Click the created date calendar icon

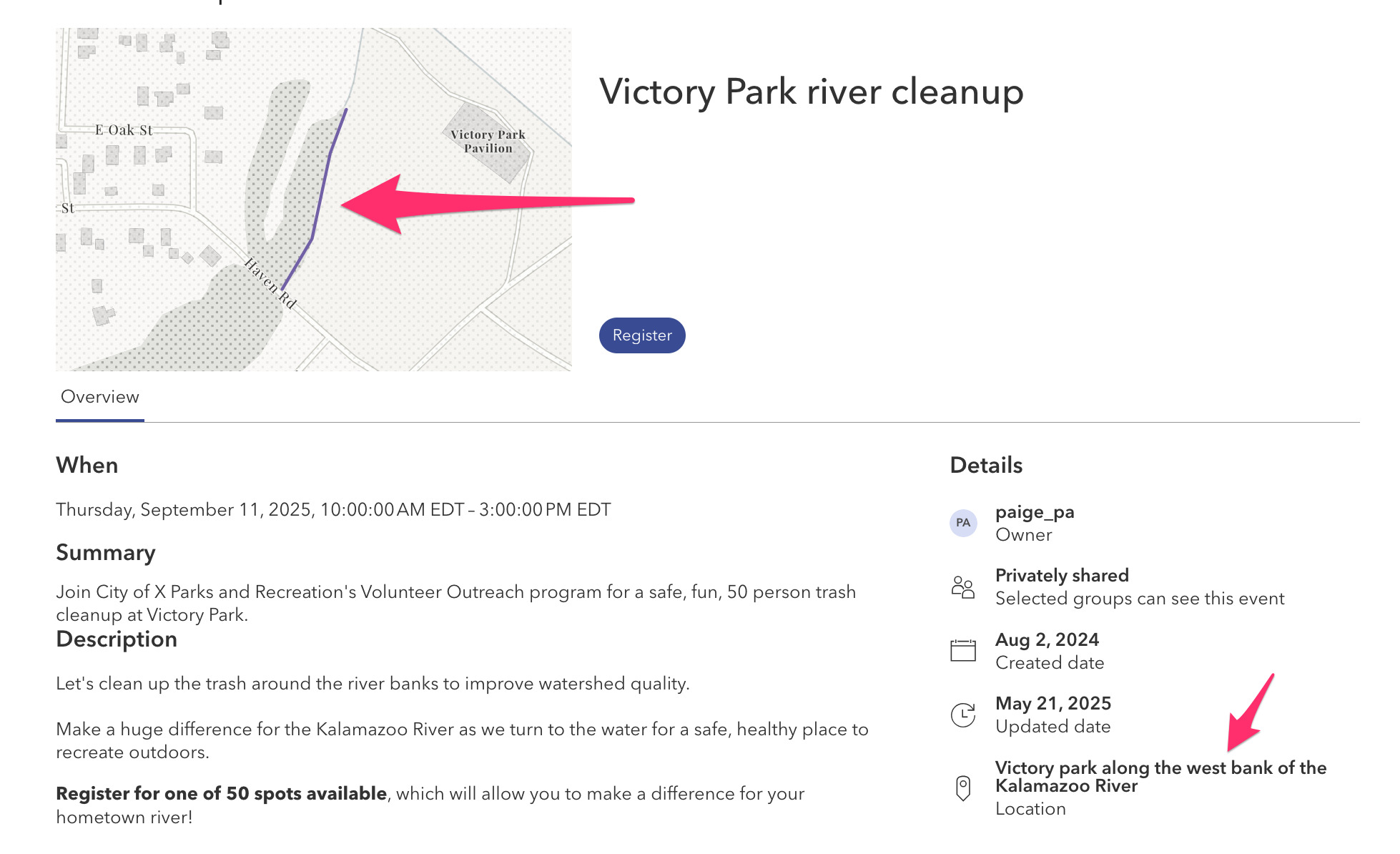963,651
